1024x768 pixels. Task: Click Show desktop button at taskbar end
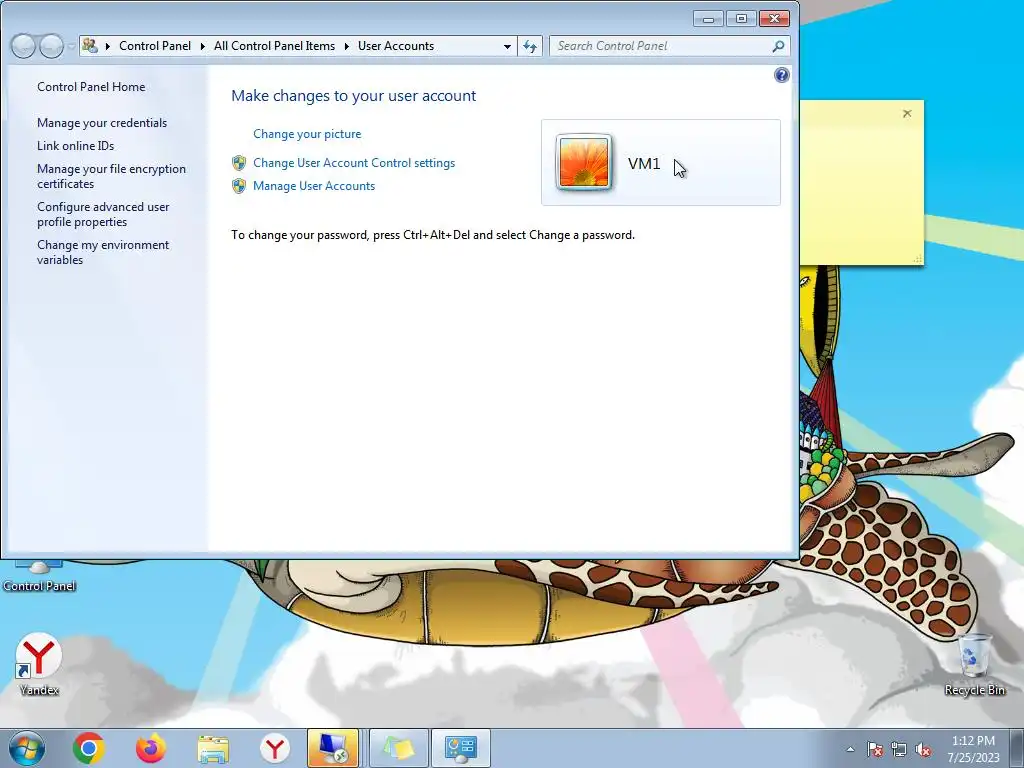pyautogui.click(x=1017, y=748)
